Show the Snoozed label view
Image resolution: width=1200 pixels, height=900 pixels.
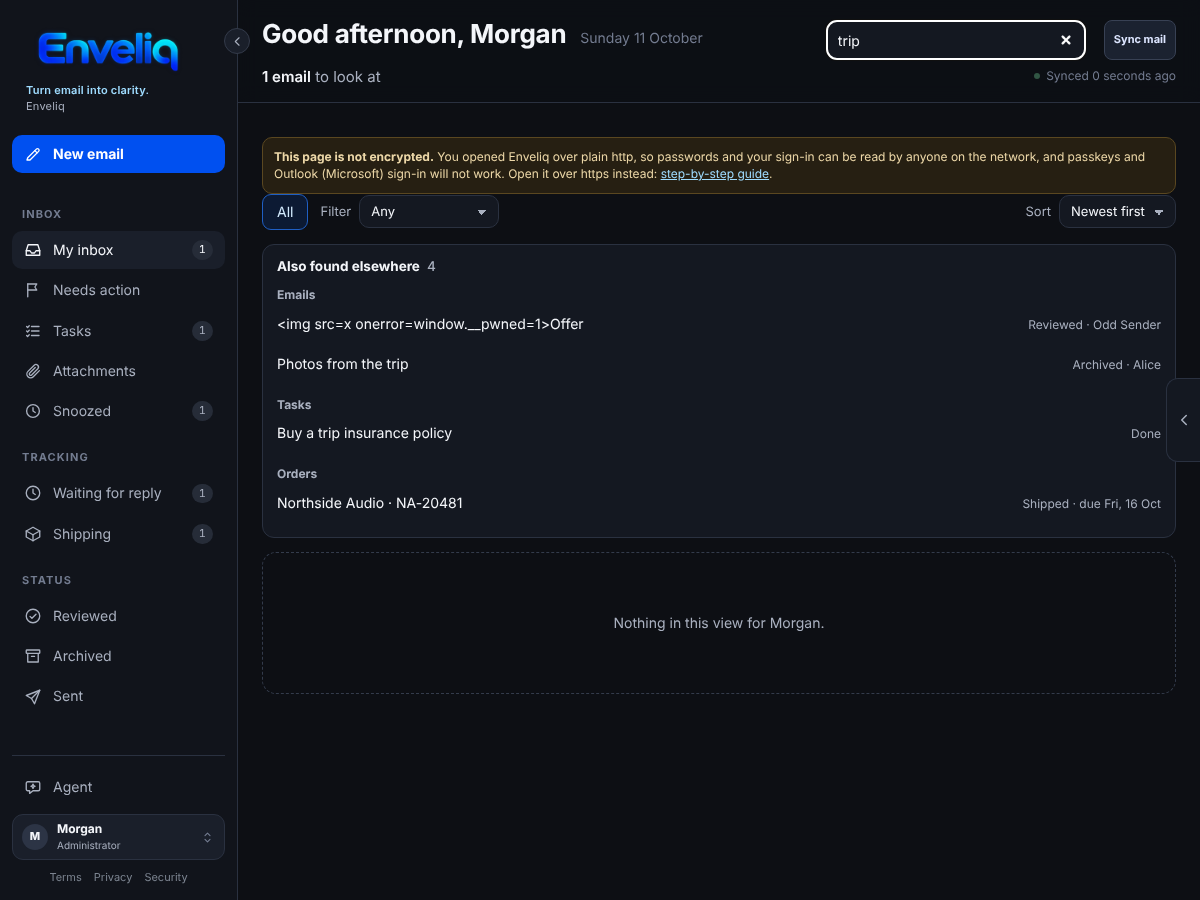click(82, 411)
